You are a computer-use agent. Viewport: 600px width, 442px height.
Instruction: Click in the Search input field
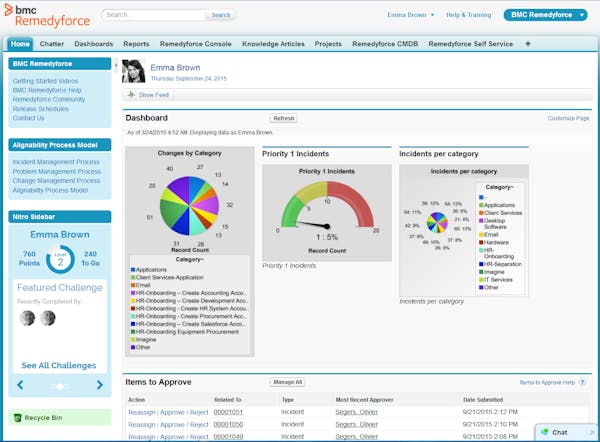click(154, 15)
